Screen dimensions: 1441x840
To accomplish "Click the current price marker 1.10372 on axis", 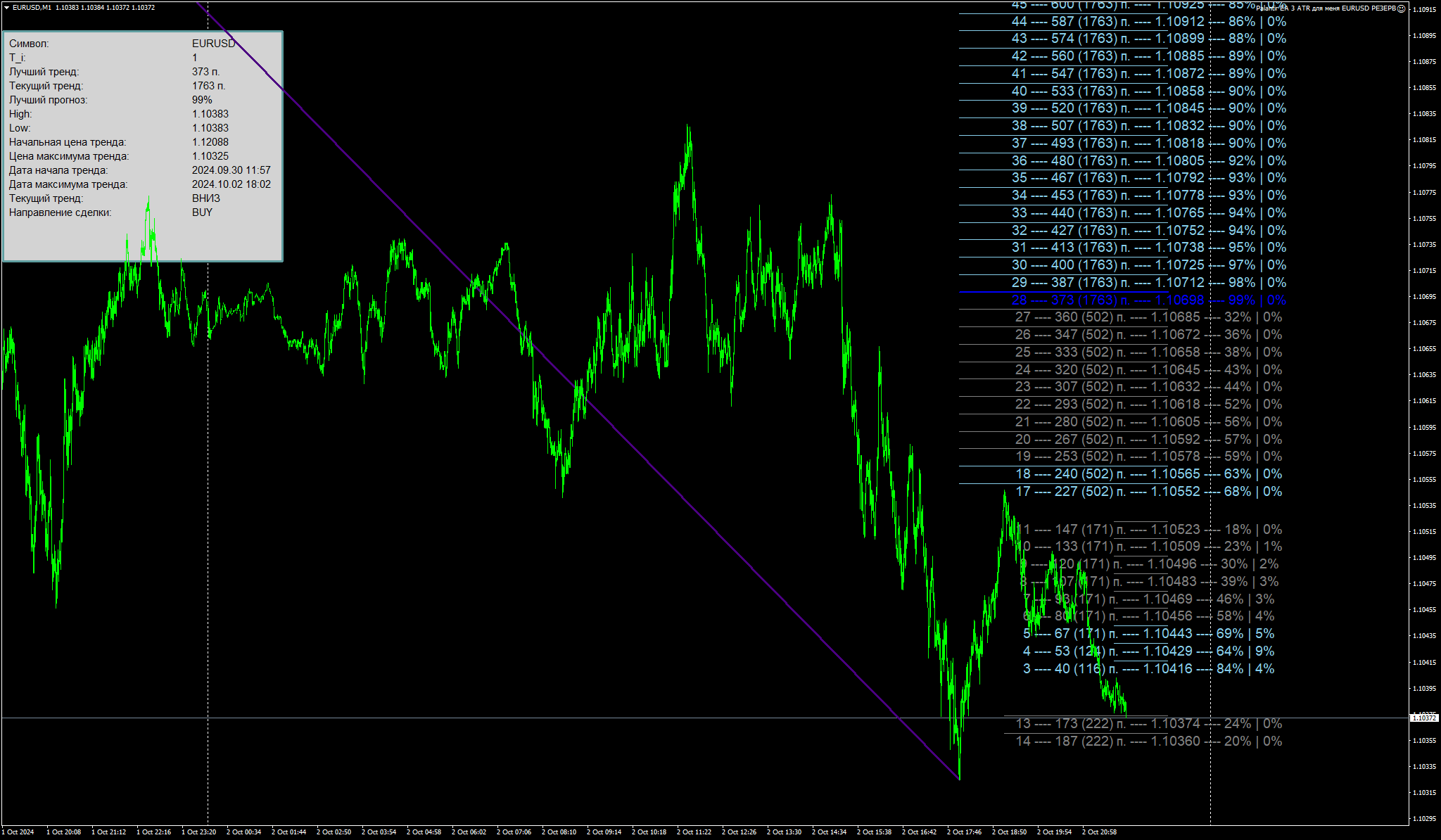I will [x=1424, y=718].
